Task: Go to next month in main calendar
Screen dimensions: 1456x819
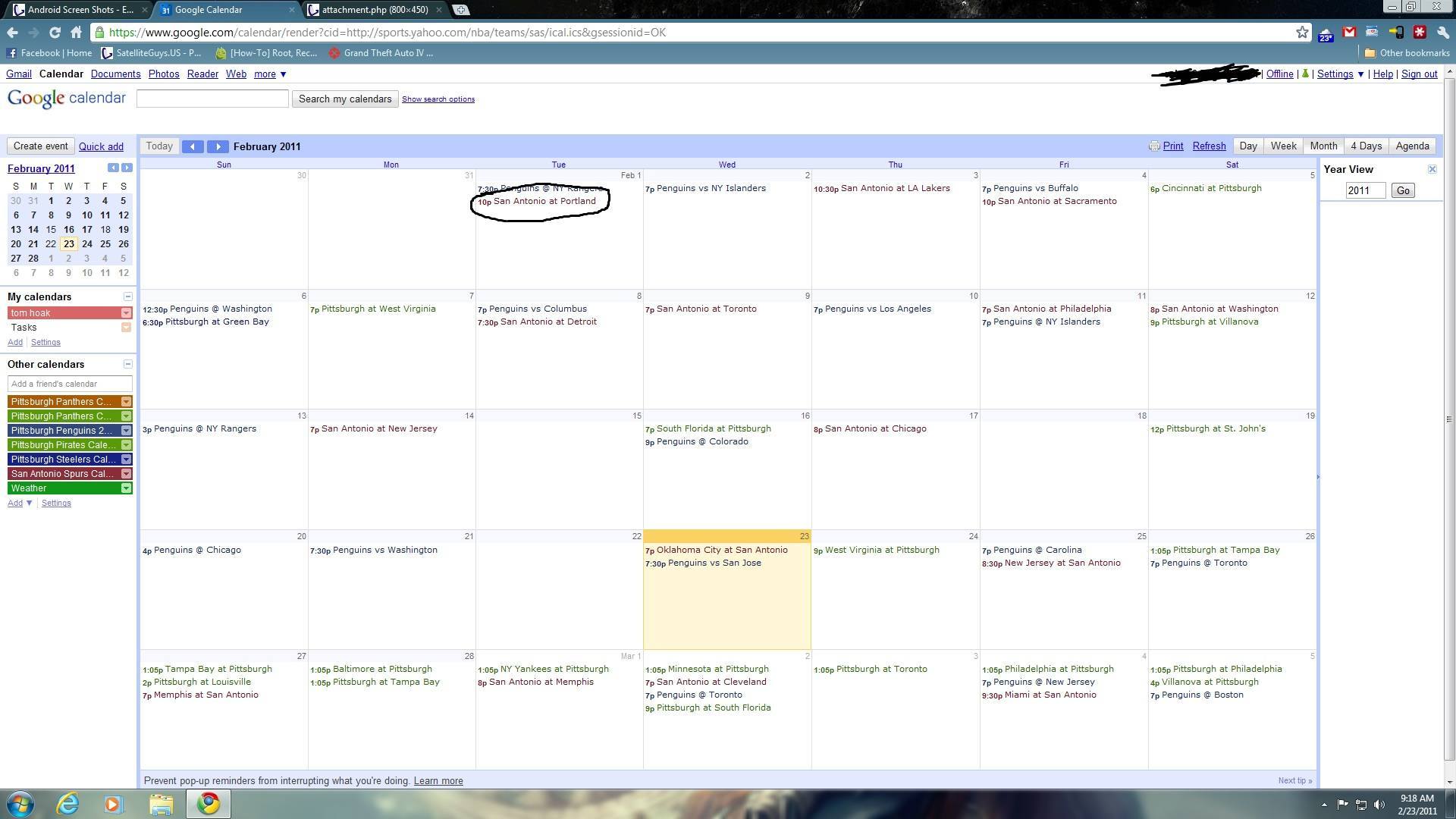Action: tap(218, 146)
